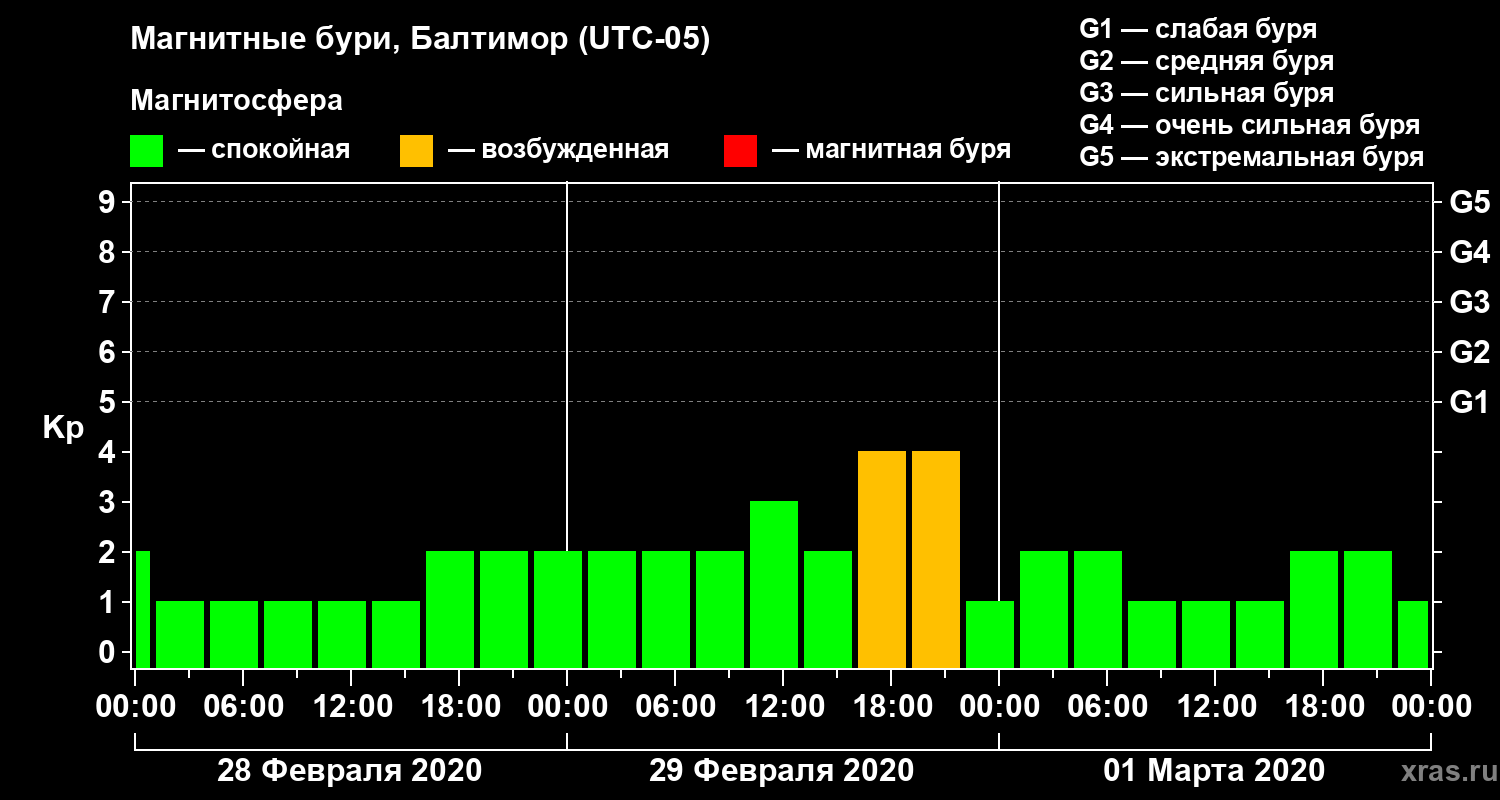Click the green Kp 3 bar on 29 Февраля
Viewport: 1500px width, 800px height.
pos(774,584)
